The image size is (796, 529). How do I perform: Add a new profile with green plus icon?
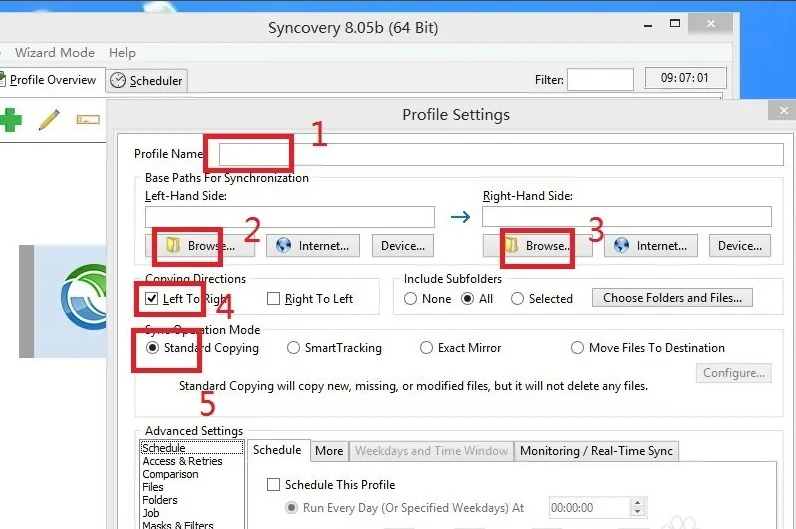[10, 119]
